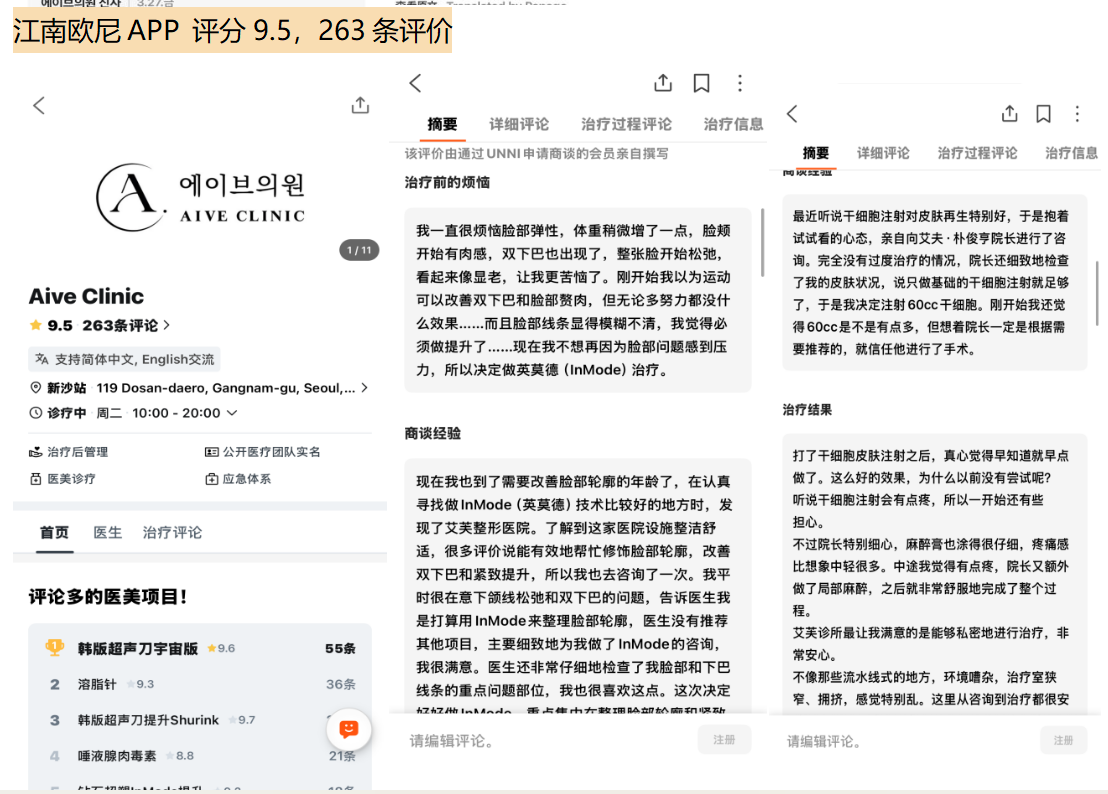Select 详细评论 tab in middle review screen
1108x794 pixels.
[519, 124]
